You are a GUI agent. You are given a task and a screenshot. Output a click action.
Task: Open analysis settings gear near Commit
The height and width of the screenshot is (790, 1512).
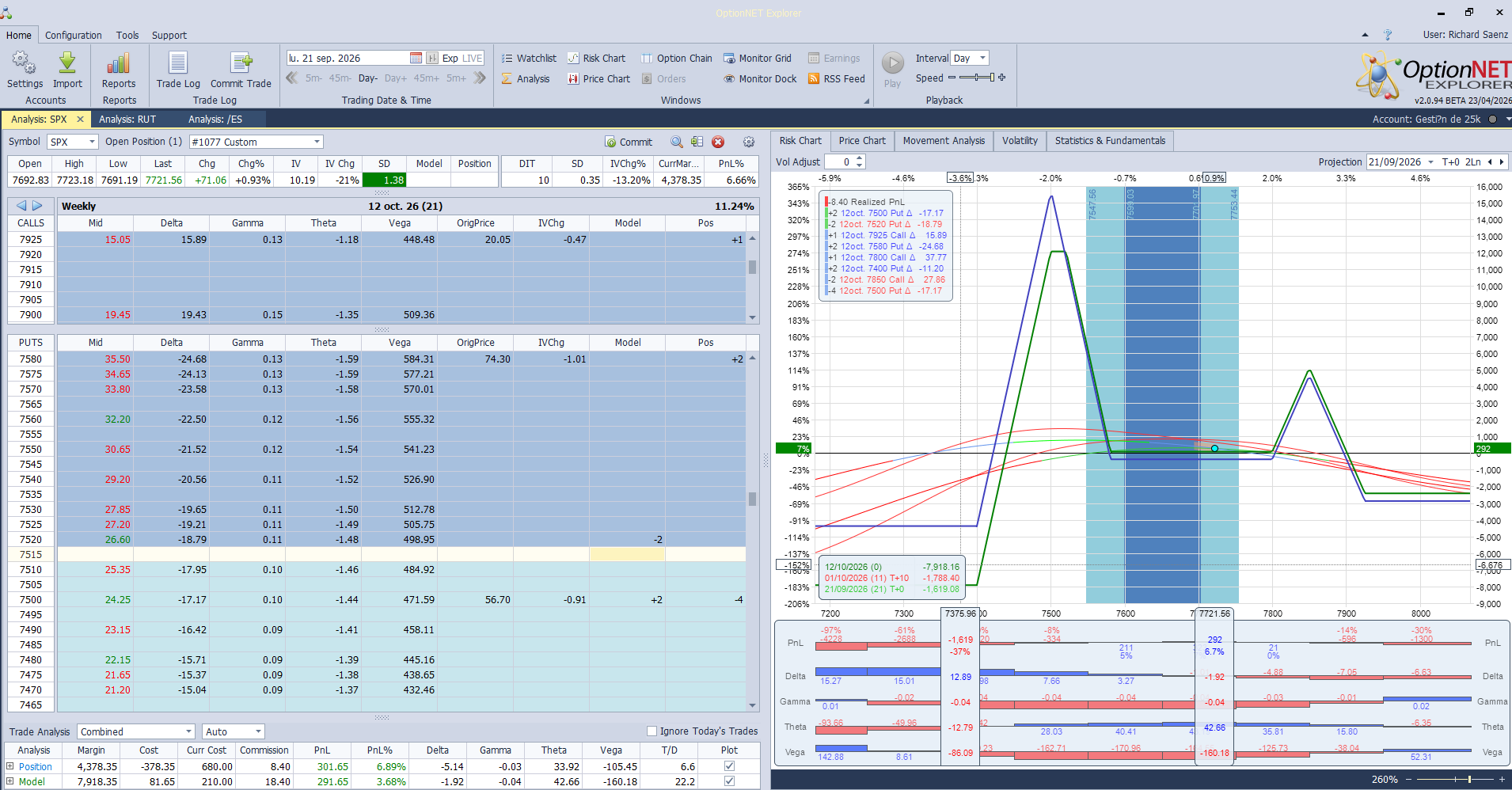pyautogui.click(x=749, y=142)
